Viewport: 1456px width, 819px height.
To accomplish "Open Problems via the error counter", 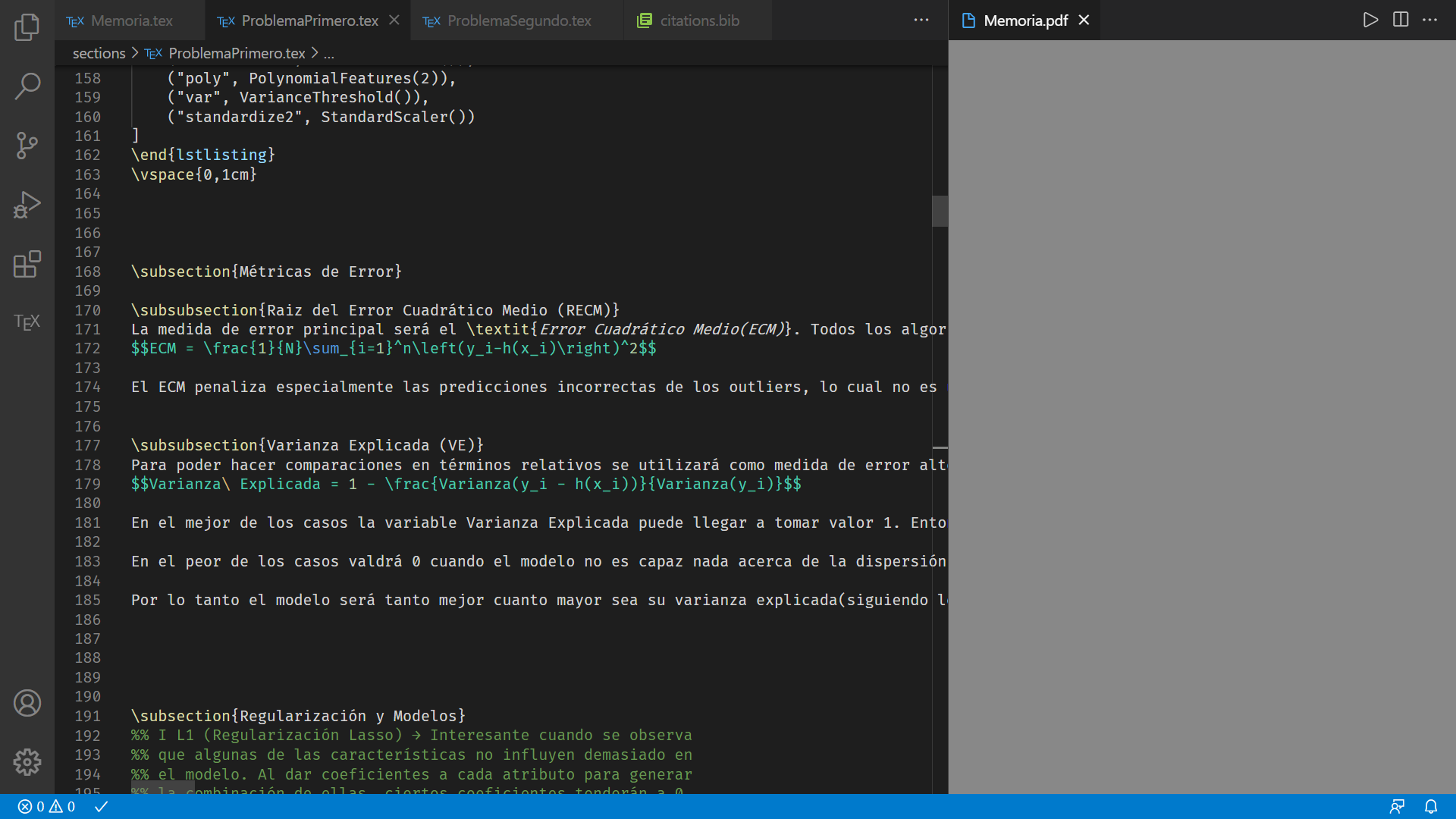I will click(32, 806).
